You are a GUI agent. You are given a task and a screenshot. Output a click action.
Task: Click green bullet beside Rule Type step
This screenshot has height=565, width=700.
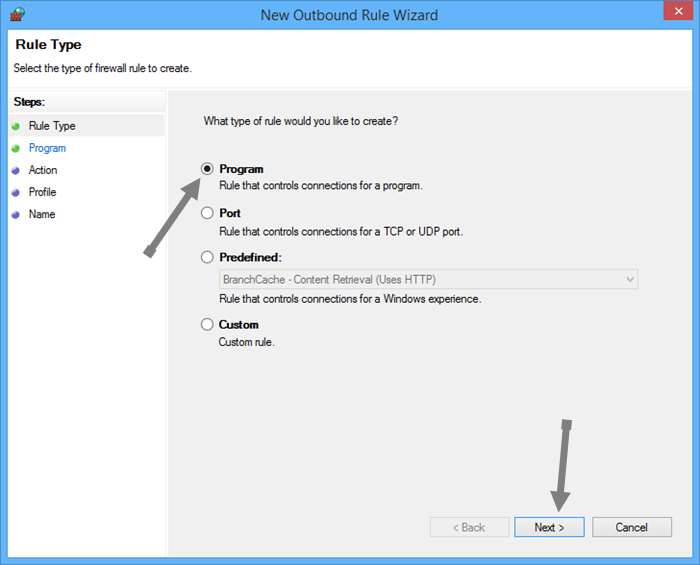point(16,126)
